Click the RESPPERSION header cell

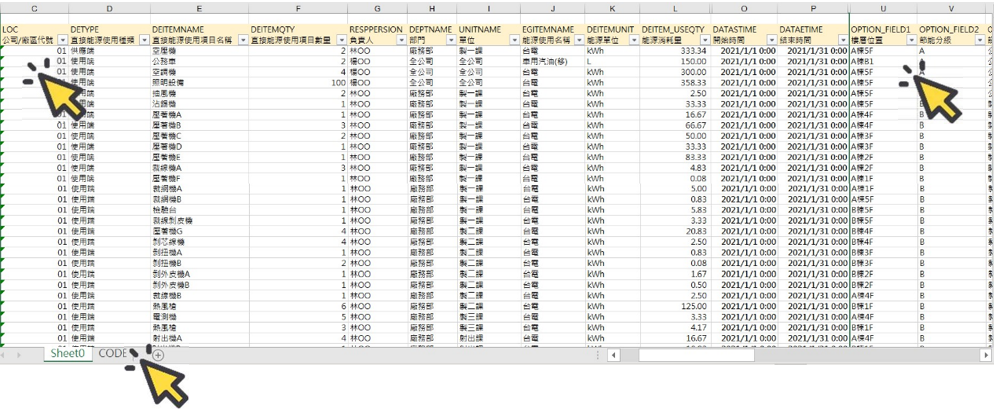[x=375, y=29]
